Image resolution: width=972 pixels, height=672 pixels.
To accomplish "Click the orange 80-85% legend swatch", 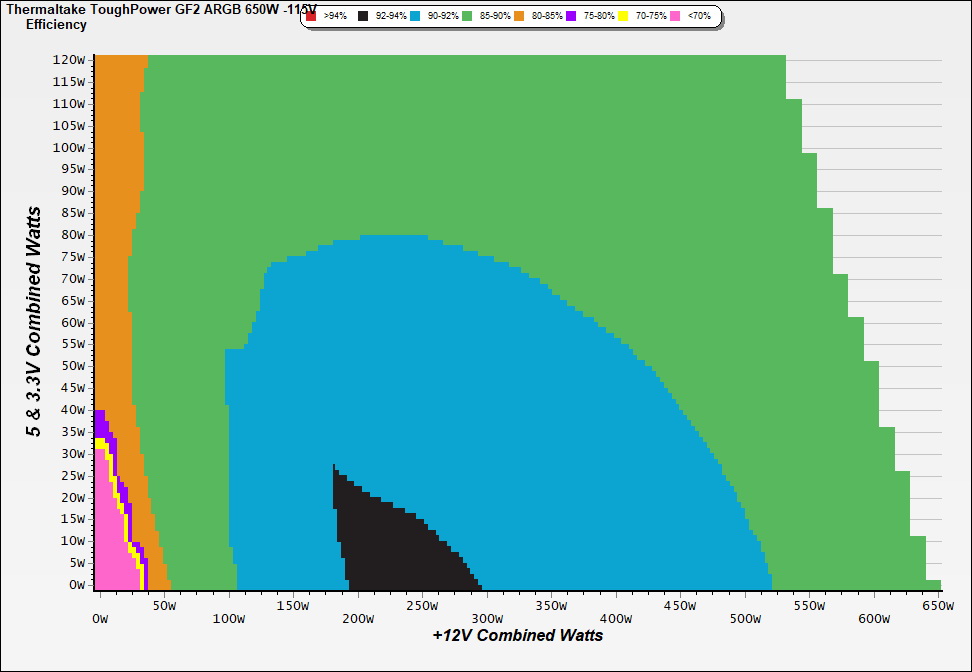I will pos(518,16).
